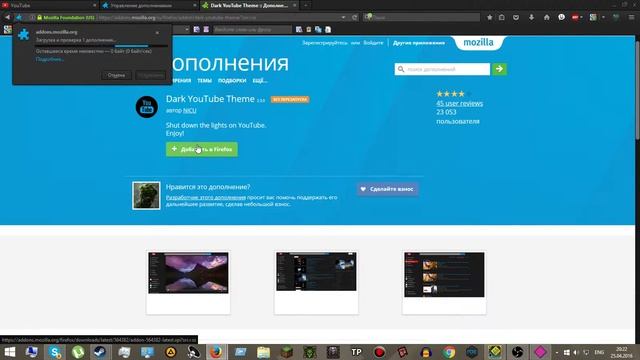
Task: Open Steam from the taskbar
Action: (100, 352)
